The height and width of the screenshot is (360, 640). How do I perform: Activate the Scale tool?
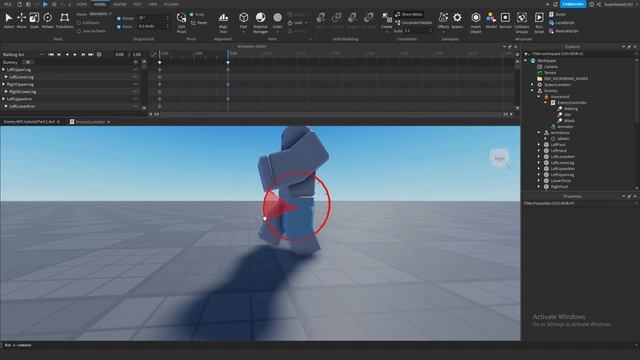[x=34, y=20]
